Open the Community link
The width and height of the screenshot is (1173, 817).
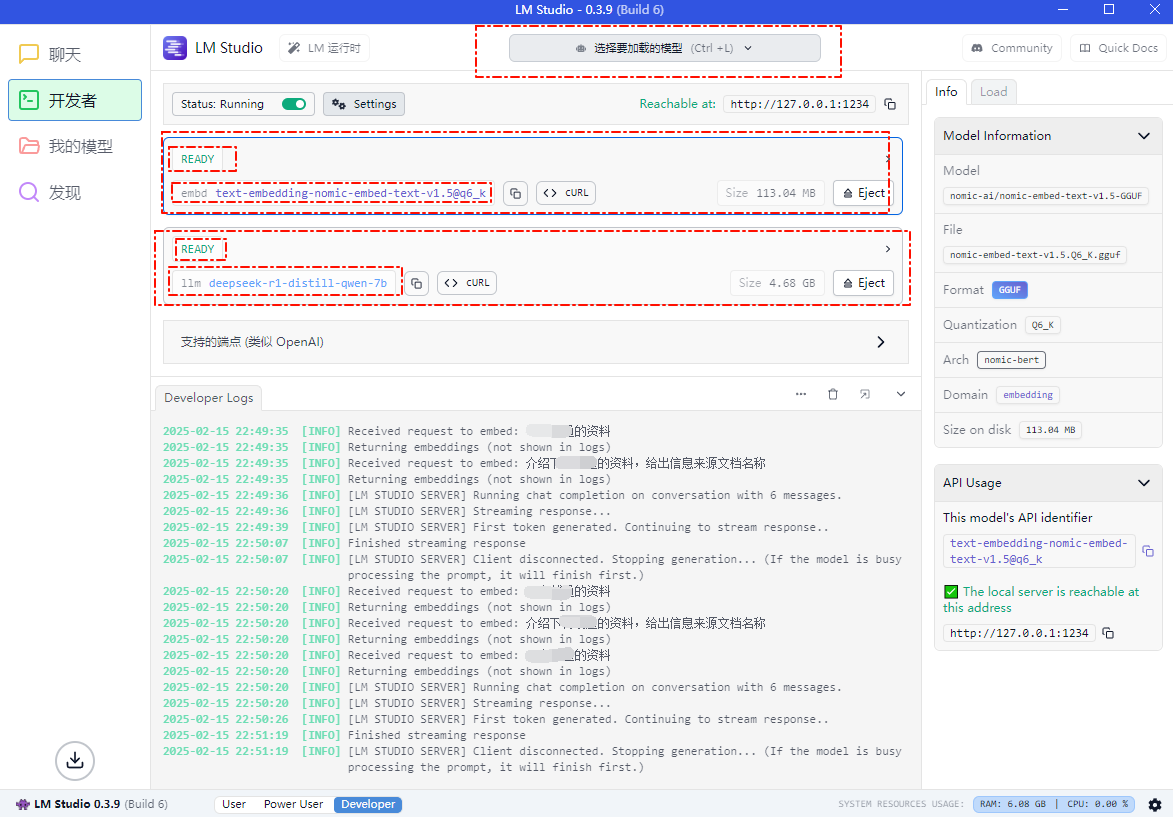(x=1011, y=48)
